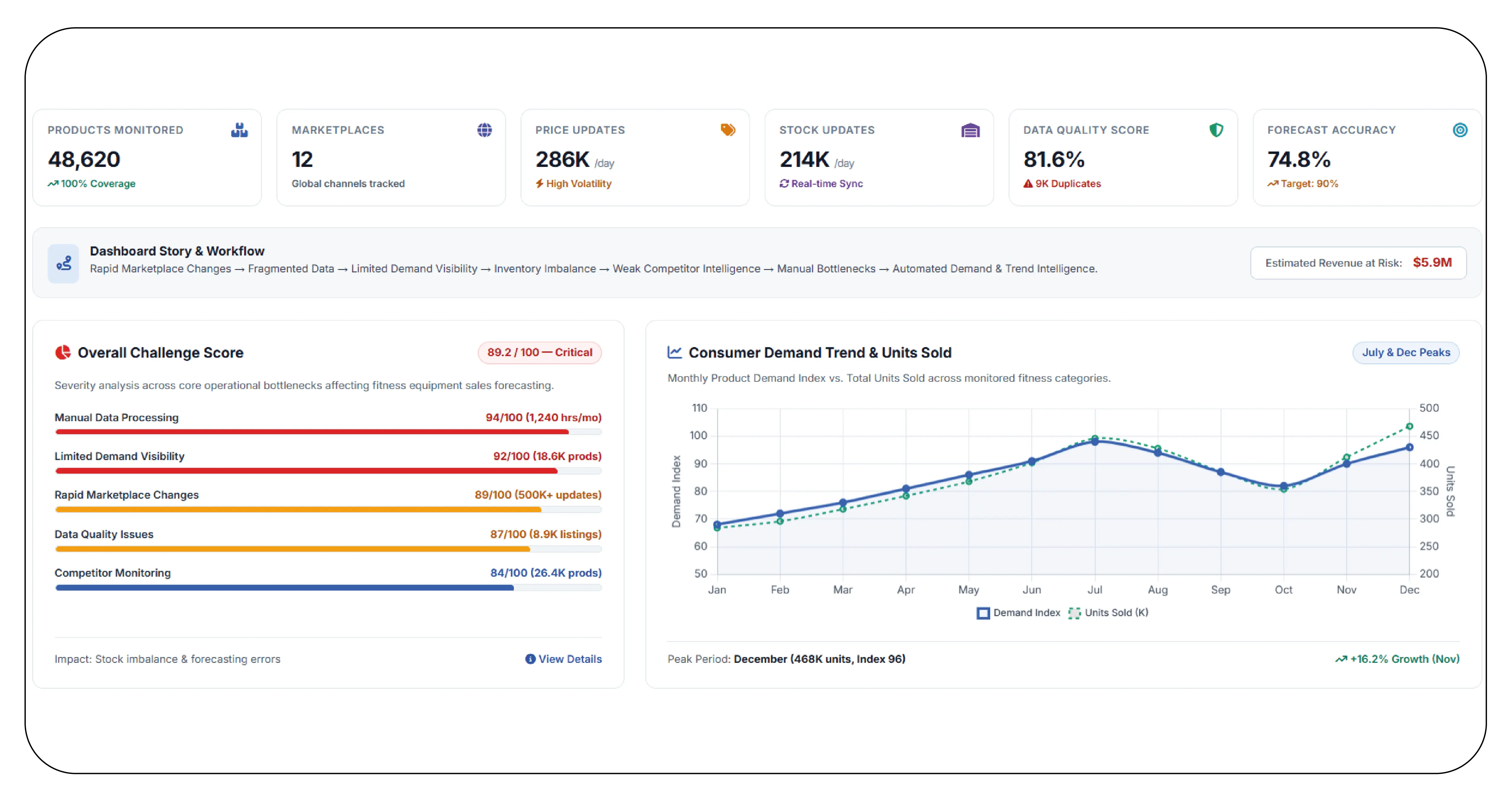This screenshot has height=796, width=1512.
Task: Click the Marketplaces globe icon
Action: 484,130
